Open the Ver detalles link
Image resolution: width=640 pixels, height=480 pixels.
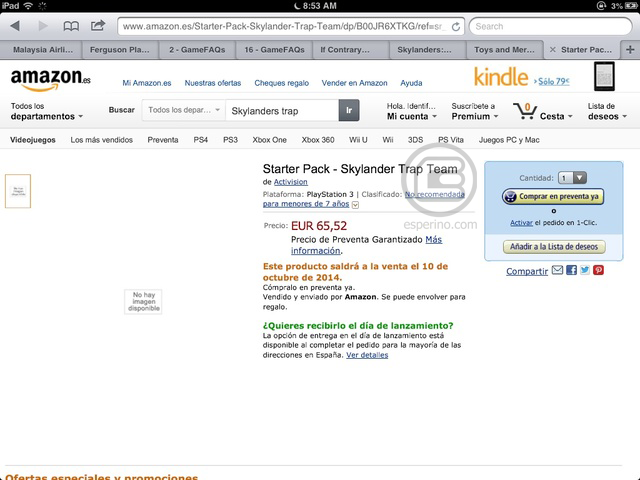click(367, 355)
